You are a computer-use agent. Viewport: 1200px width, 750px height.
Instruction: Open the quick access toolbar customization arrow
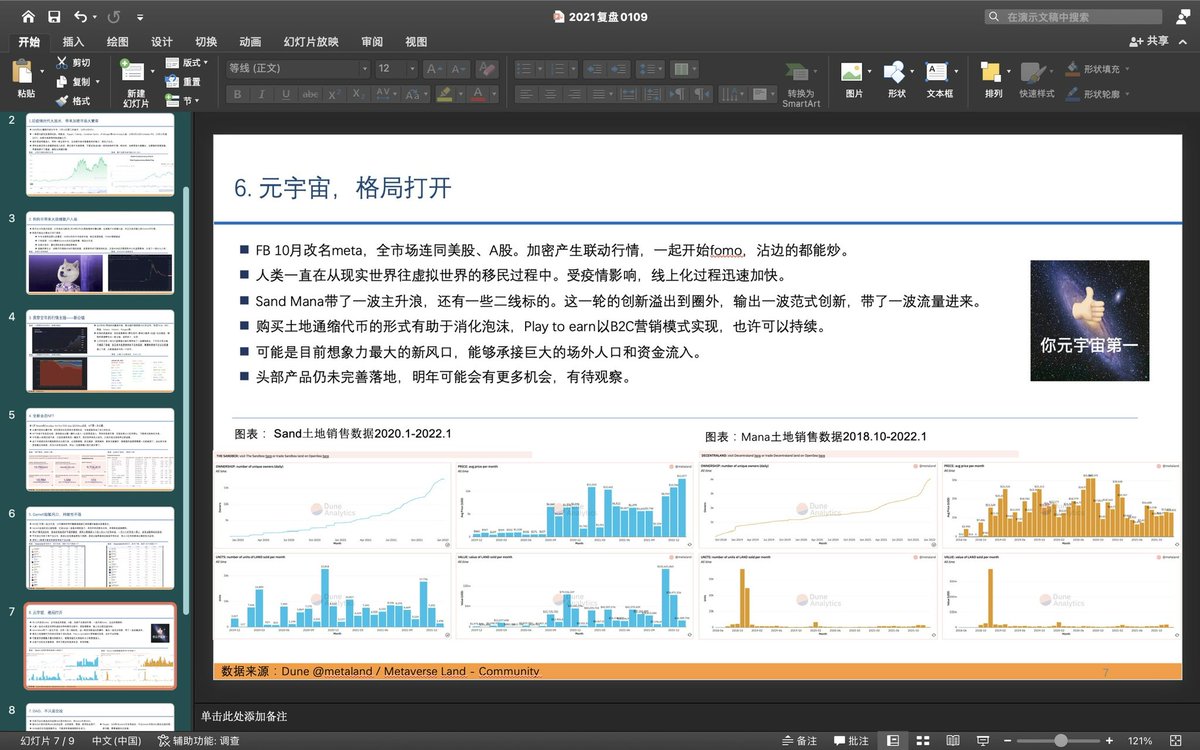pos(140,18)
